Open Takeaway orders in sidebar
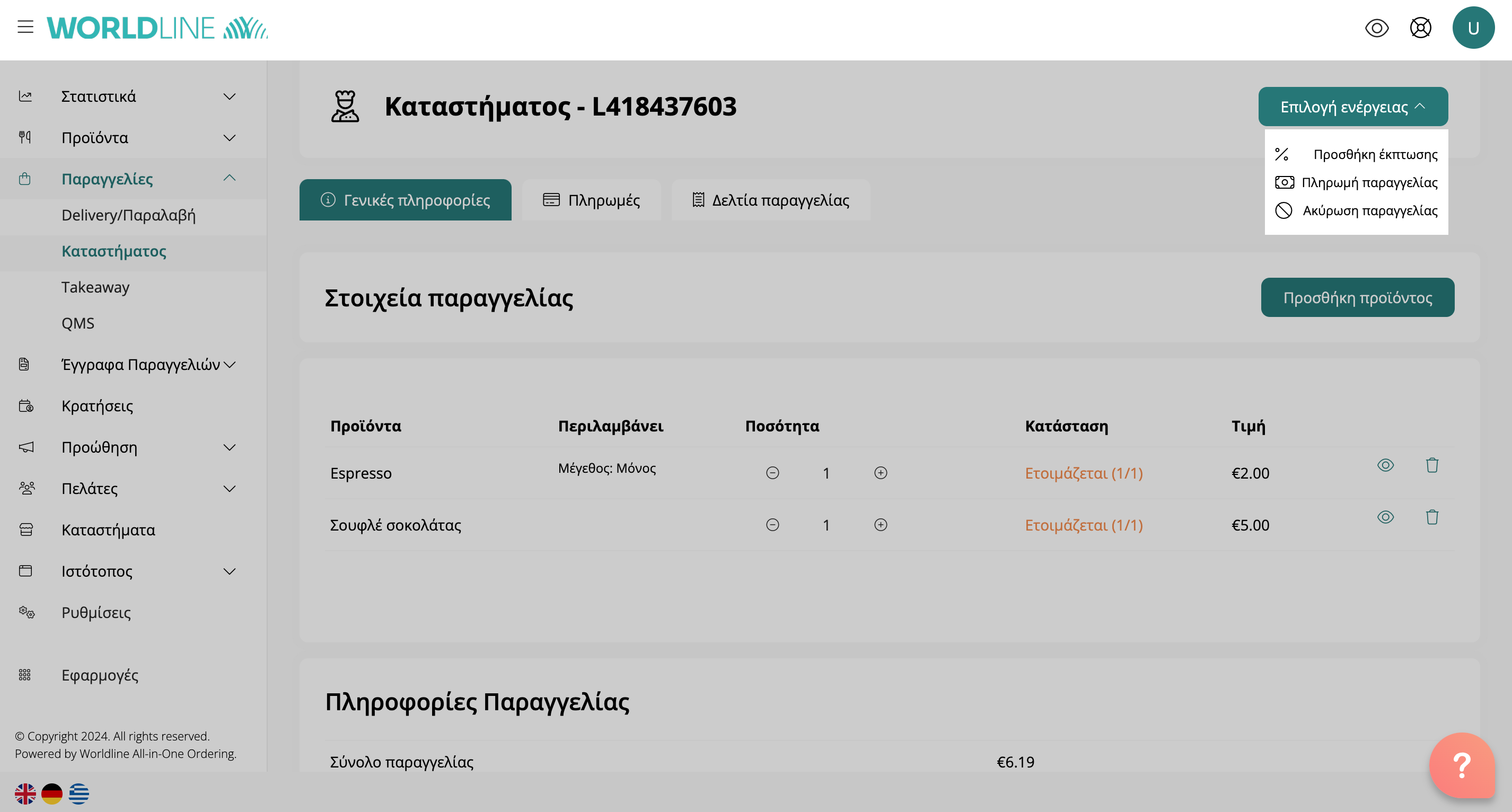The height and width of the screenshot is (812, 1512). (95, 287)
